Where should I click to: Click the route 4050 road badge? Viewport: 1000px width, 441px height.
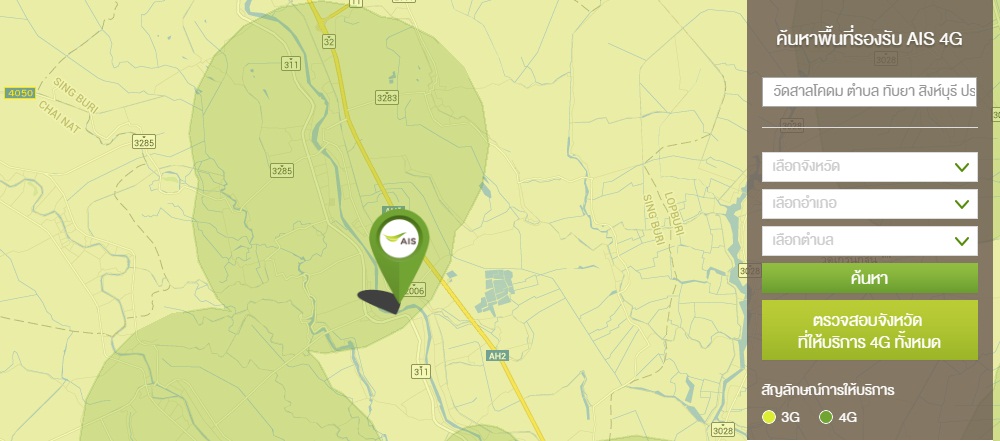(19, 93)
